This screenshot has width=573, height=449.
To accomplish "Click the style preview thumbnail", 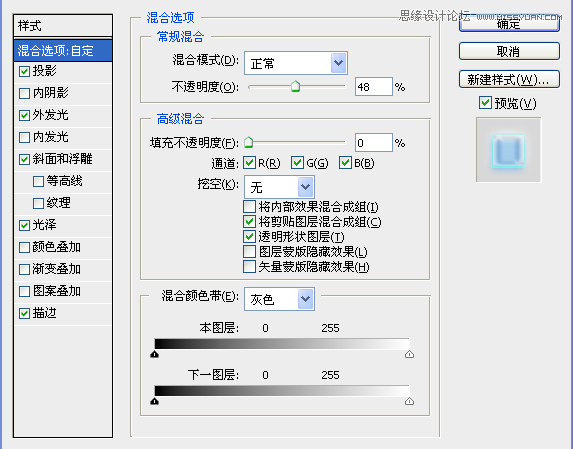I will click(508, 150).
